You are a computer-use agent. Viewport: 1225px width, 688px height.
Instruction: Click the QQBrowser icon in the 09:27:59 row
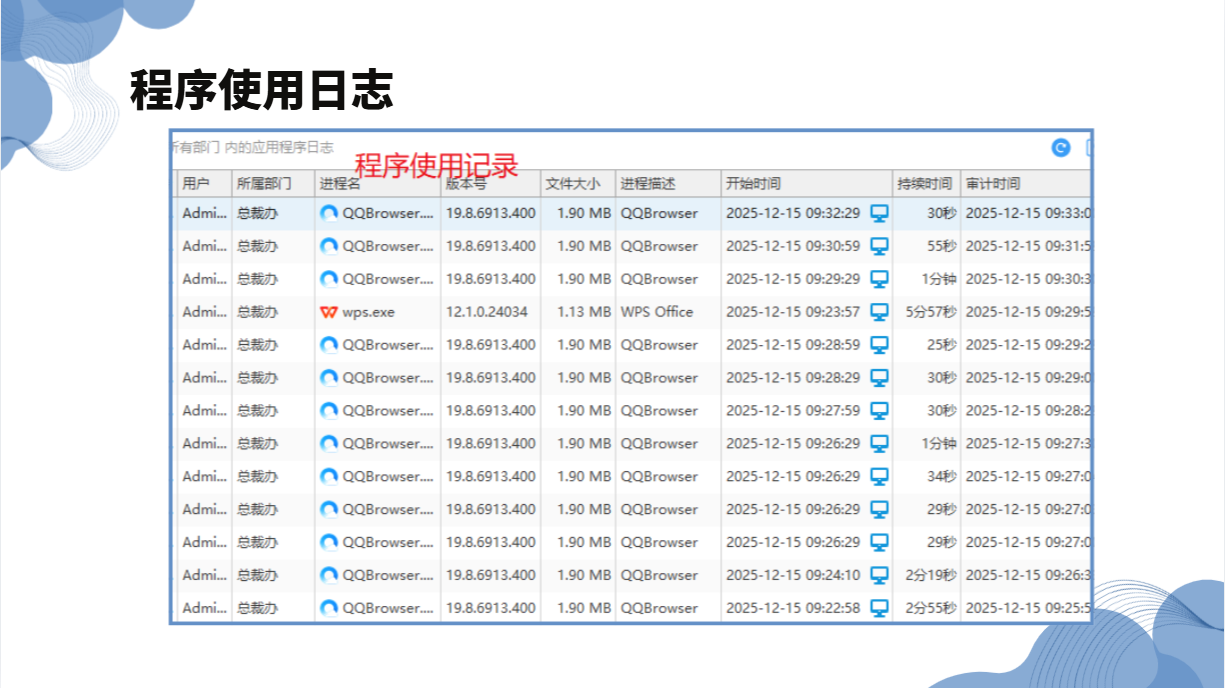pyautogui.click(x=329, y=411)
